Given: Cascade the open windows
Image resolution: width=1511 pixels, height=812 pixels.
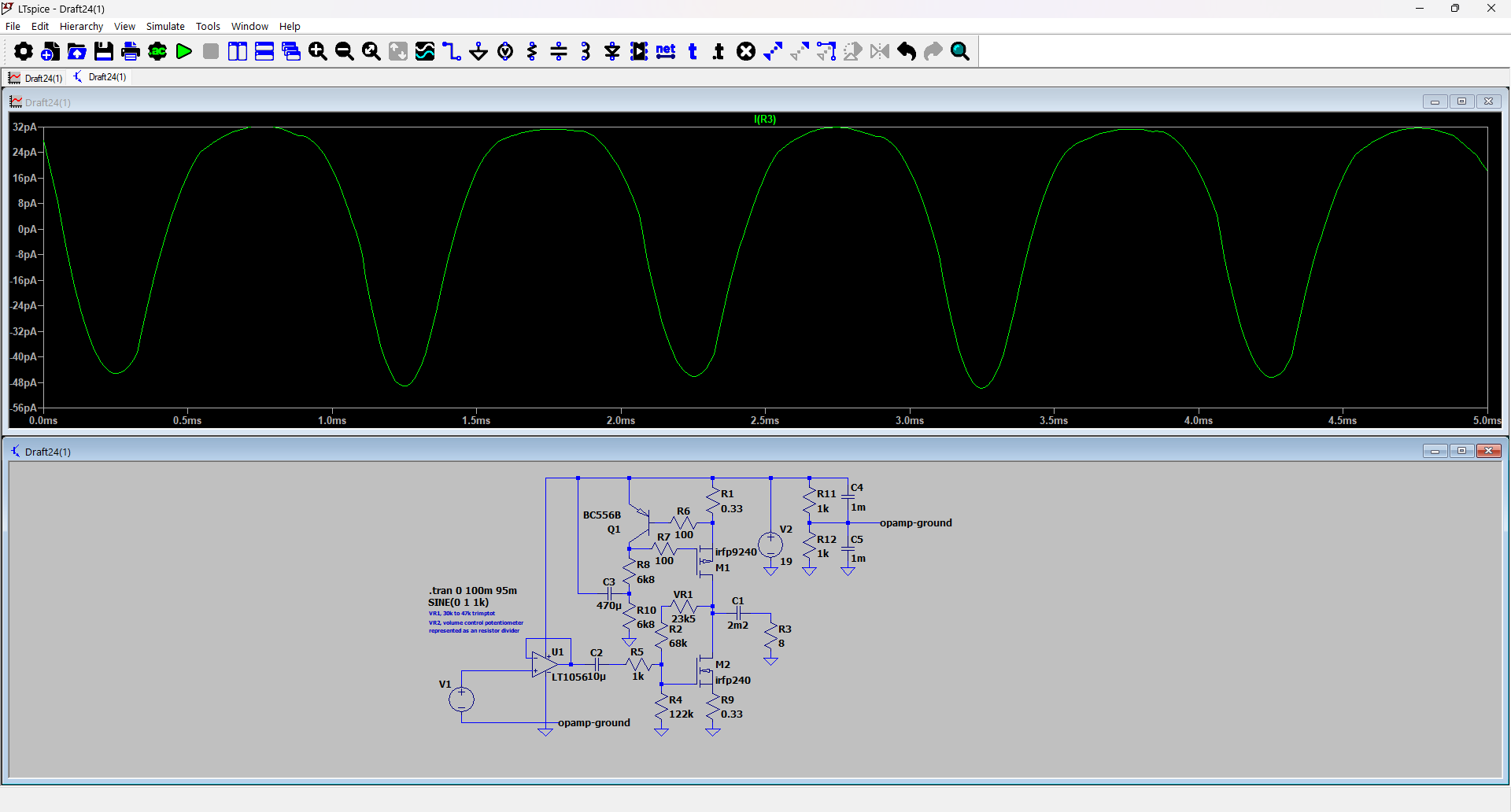Looking at the screenshot, I should pyautogui.click(x=291, y=52).
